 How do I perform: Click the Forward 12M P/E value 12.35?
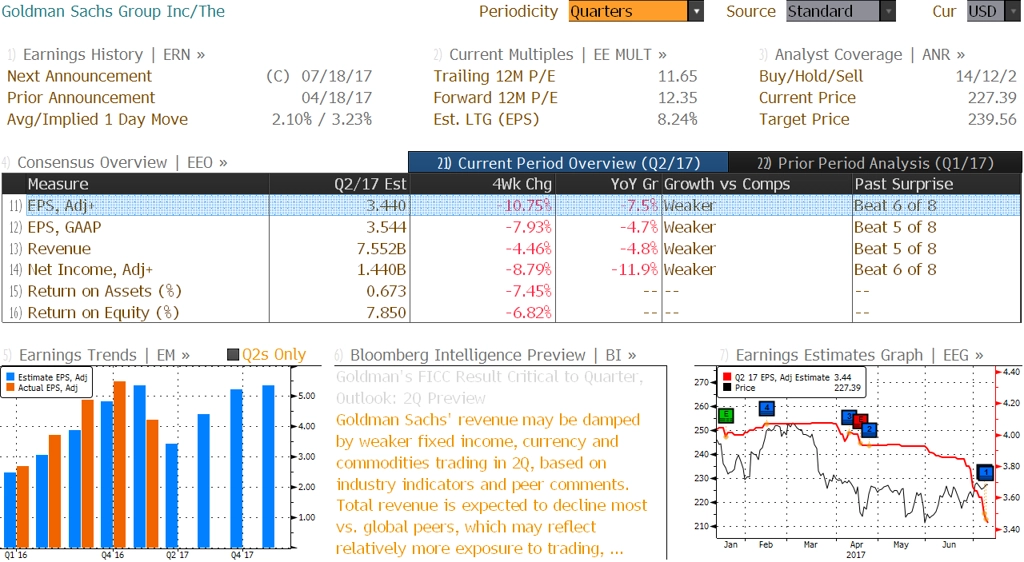(677, 97)
